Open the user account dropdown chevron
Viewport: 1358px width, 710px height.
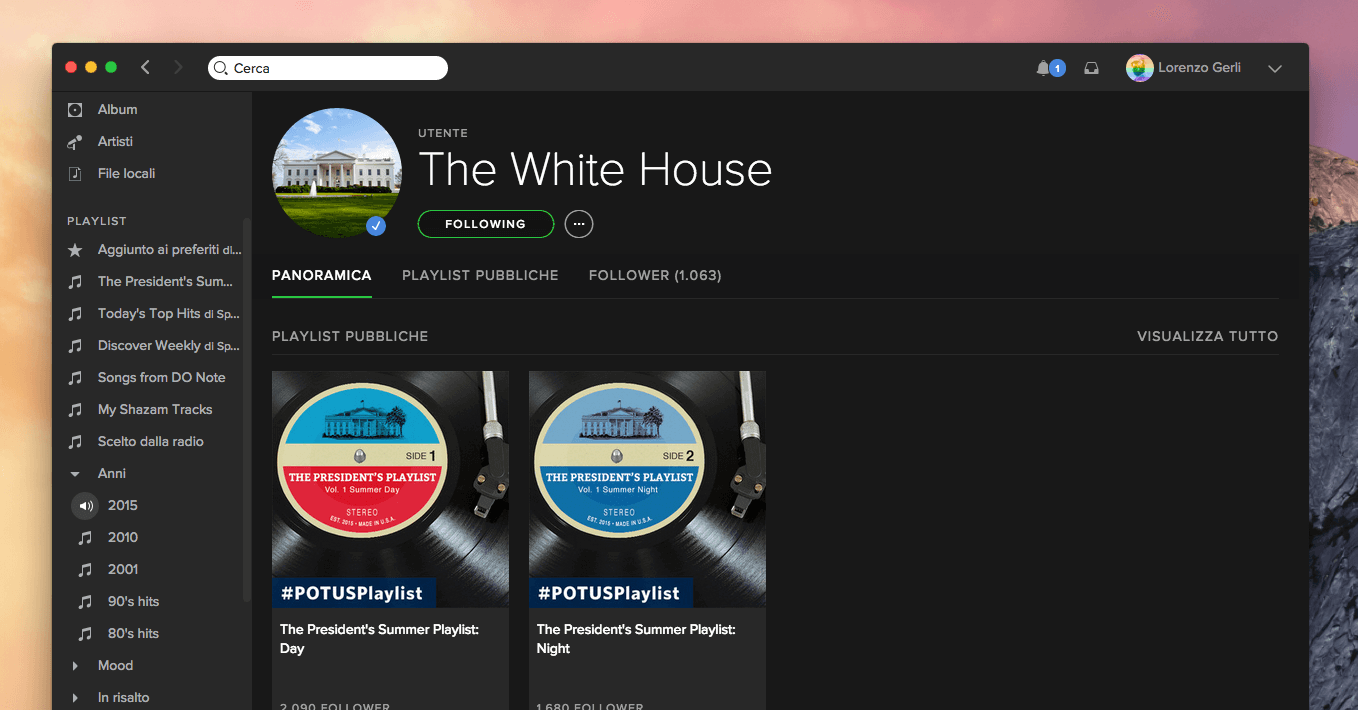(x=1274, y=69)
